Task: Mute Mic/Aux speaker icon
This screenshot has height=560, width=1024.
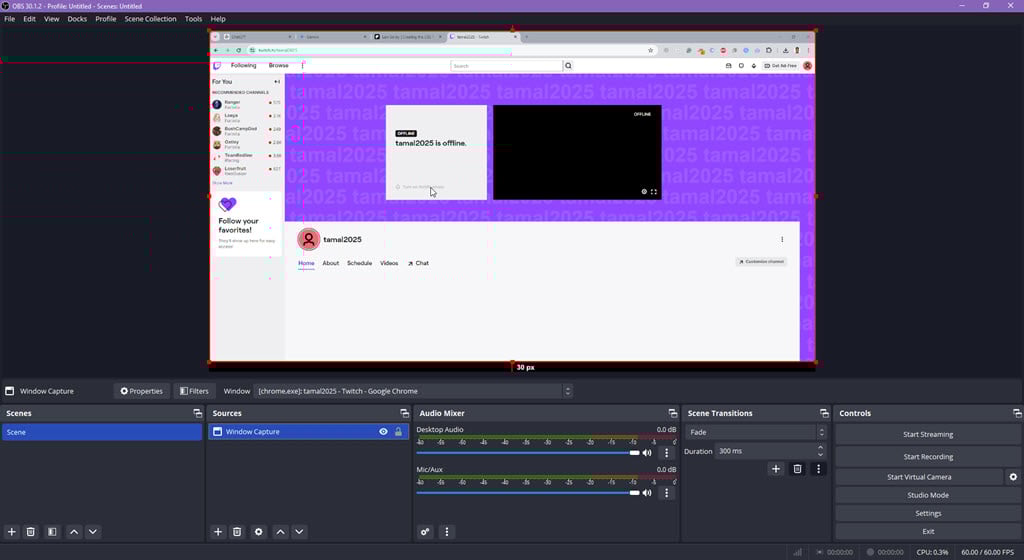Action: (647, 493)
